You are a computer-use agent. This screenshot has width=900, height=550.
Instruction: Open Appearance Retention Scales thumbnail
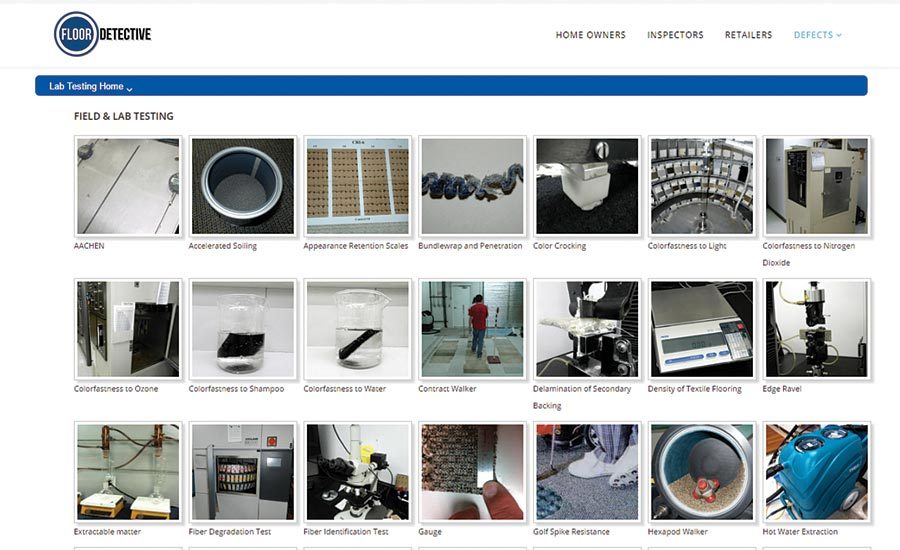coord(357,186)
